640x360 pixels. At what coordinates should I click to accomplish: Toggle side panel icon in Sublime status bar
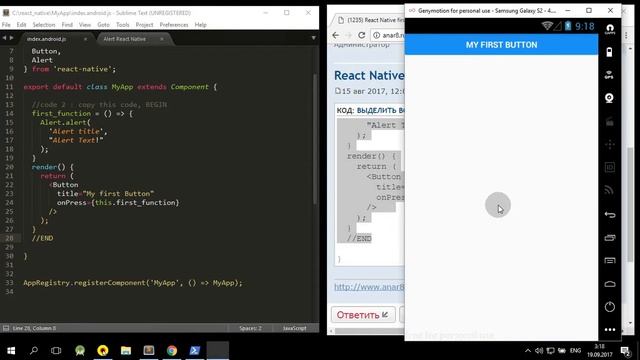pyautogui.click(x=6, y=328)
